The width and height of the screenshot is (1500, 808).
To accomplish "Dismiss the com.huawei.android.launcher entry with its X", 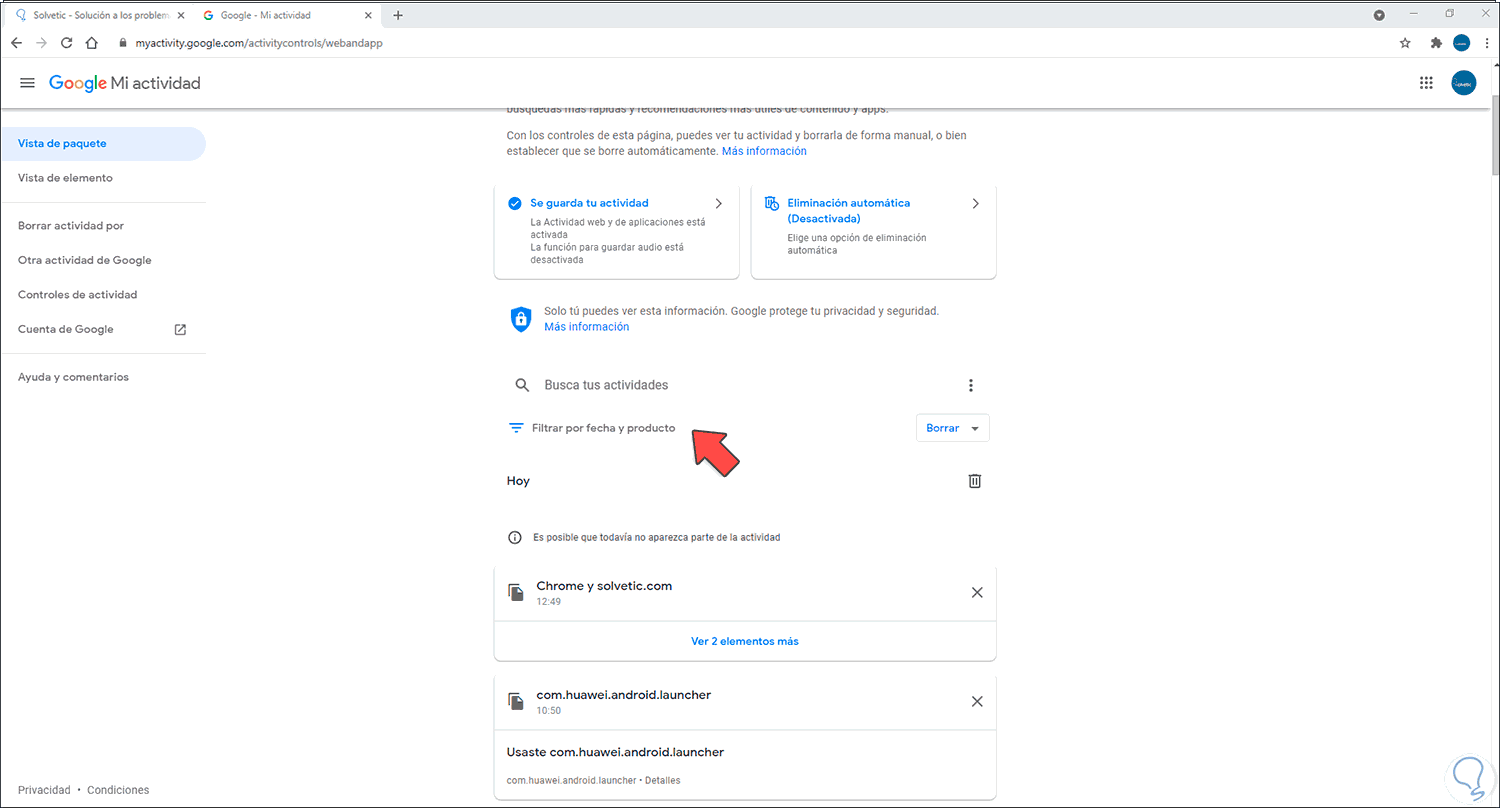I will click(977, 701).
